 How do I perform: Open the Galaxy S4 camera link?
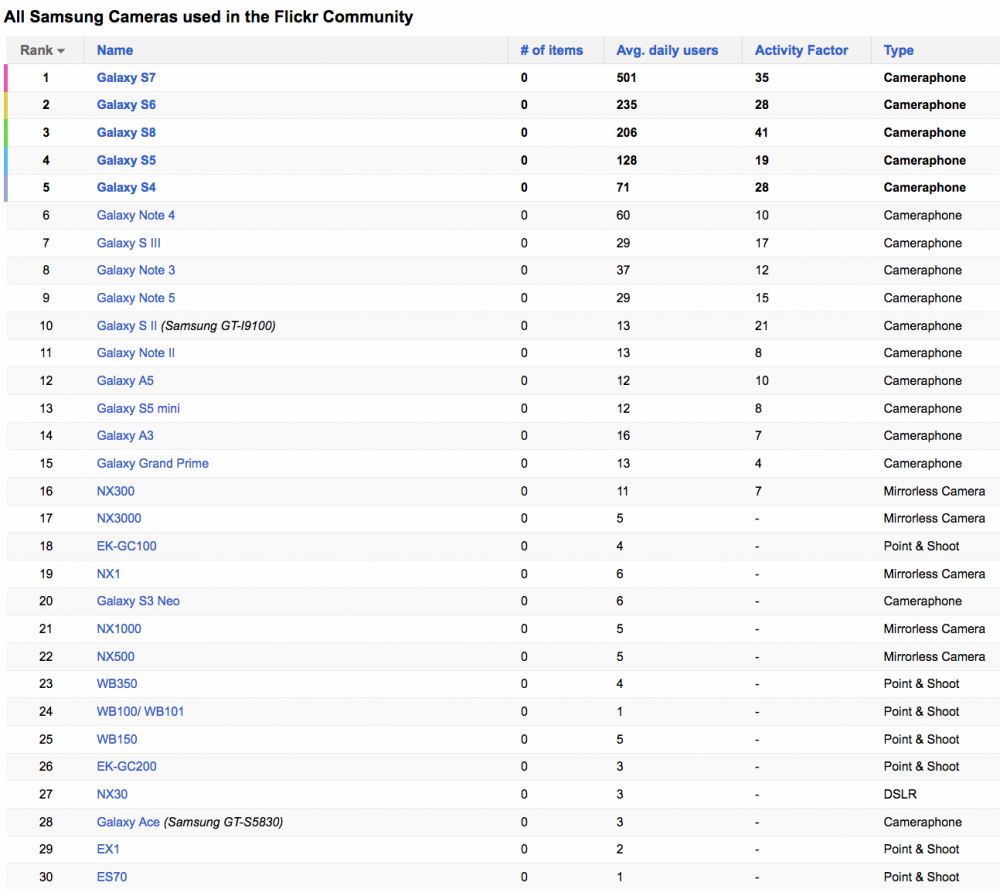tap(126, 187)
